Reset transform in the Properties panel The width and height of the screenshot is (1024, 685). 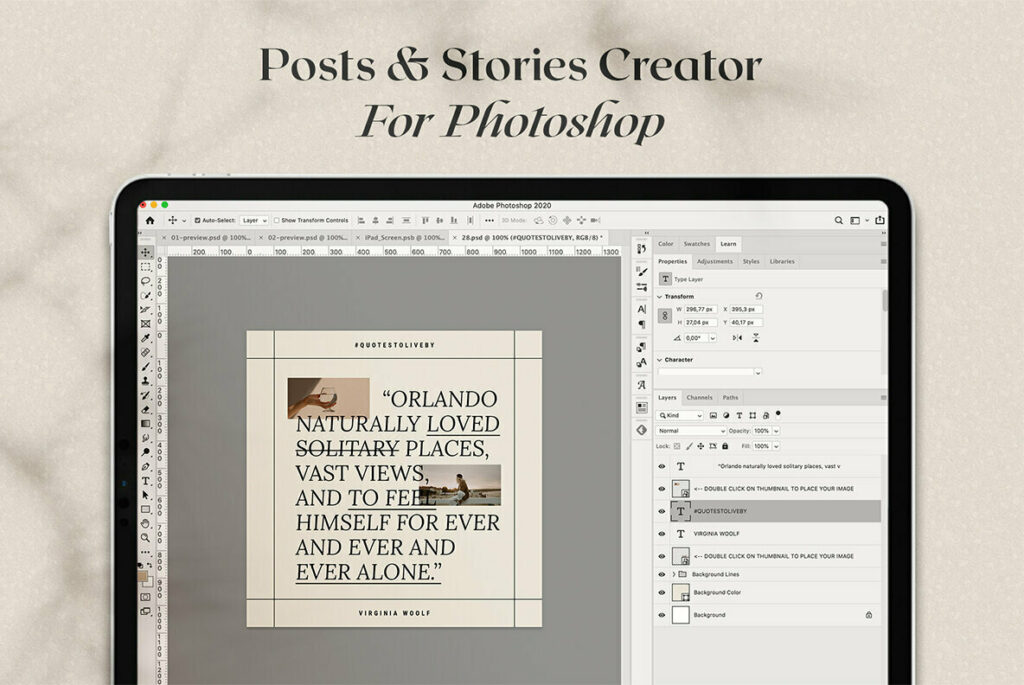click(x=759, y=296)
